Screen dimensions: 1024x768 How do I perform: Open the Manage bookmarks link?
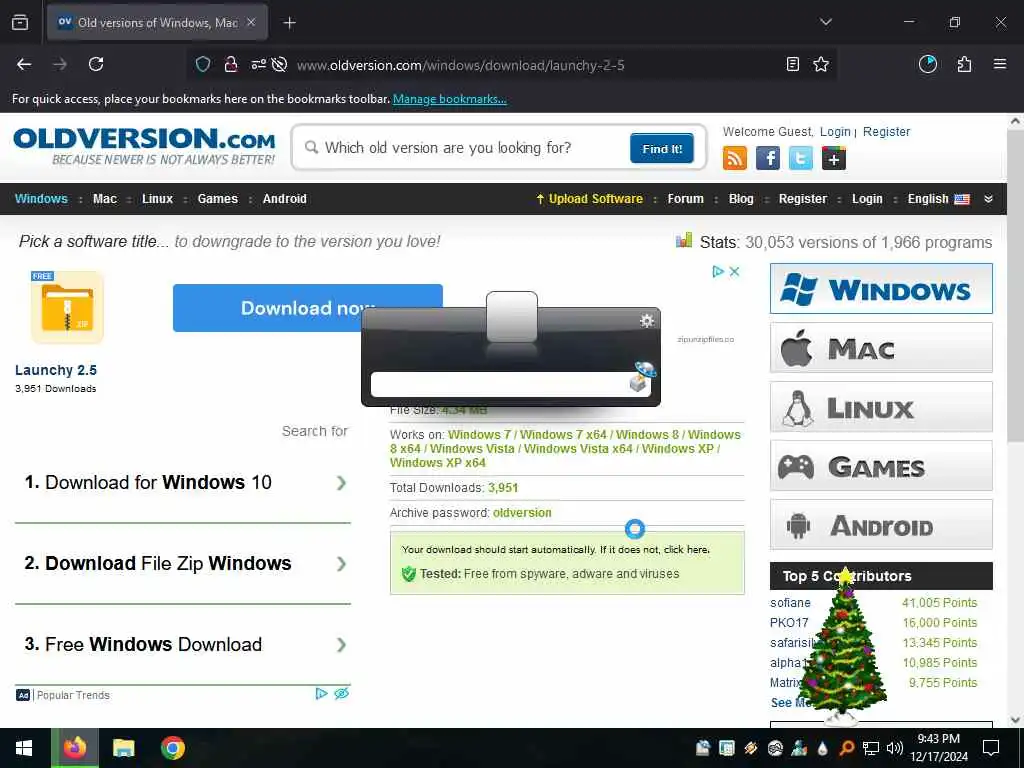click(449, 99)
